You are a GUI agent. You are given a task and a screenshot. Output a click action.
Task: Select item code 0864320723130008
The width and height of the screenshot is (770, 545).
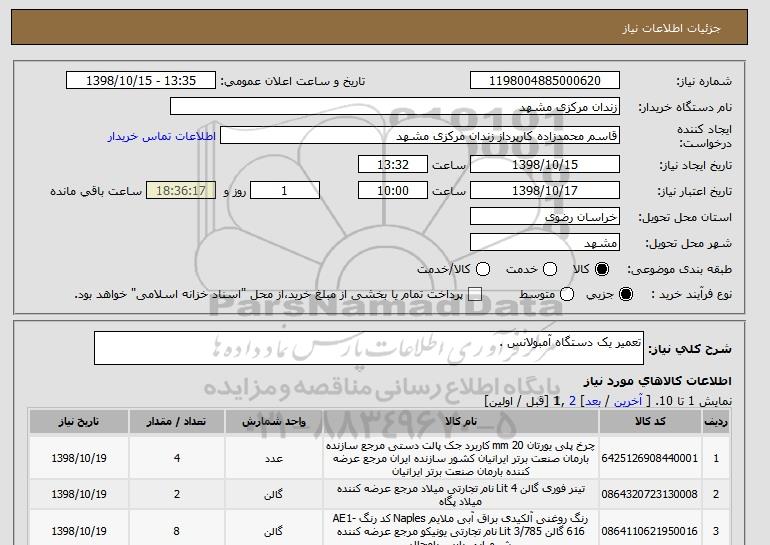[650, 494]
